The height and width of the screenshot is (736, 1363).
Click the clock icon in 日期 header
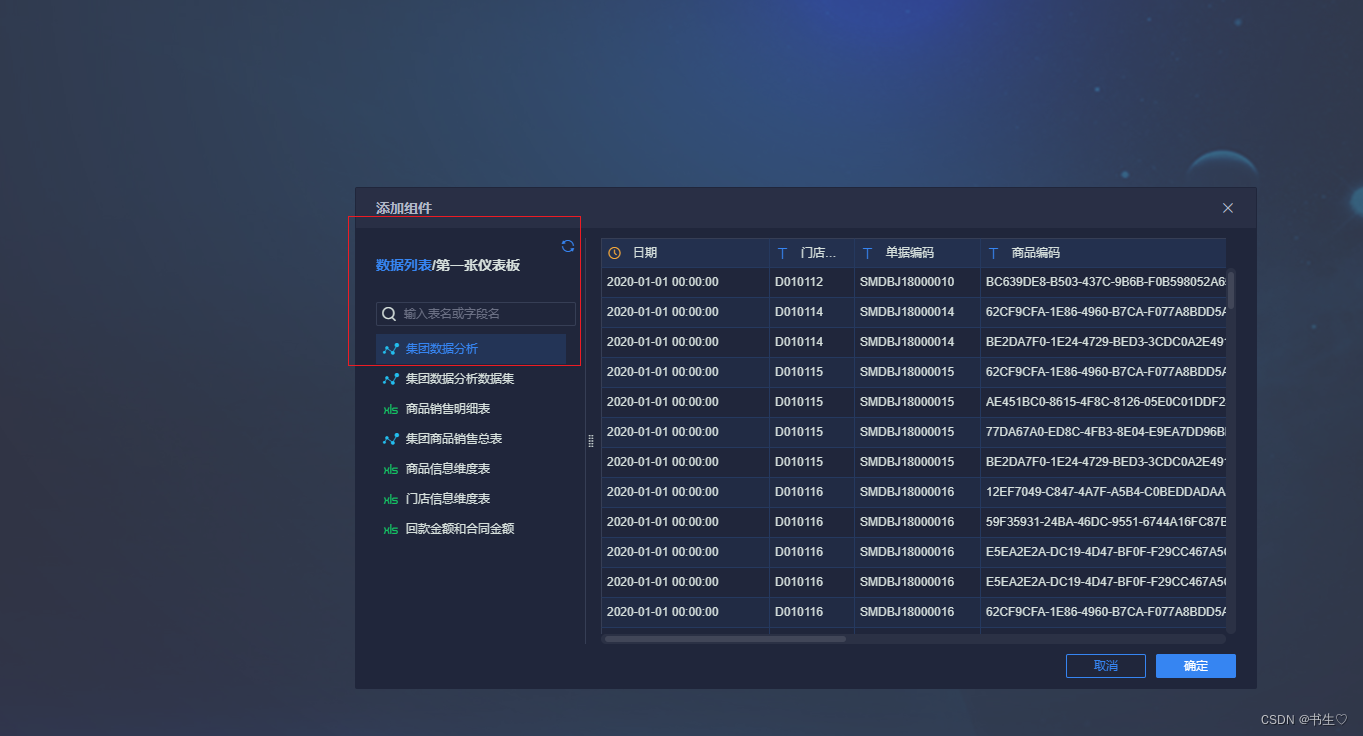click(x=615, y=253)
